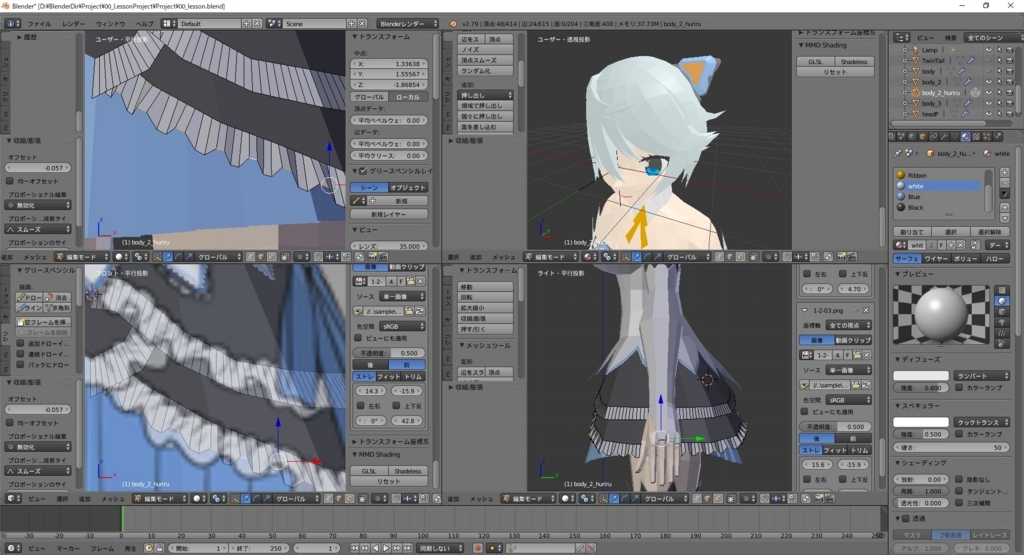Click the GLSL button in top MMD Shading
The image size is (1024, 555).
(815, 61)
